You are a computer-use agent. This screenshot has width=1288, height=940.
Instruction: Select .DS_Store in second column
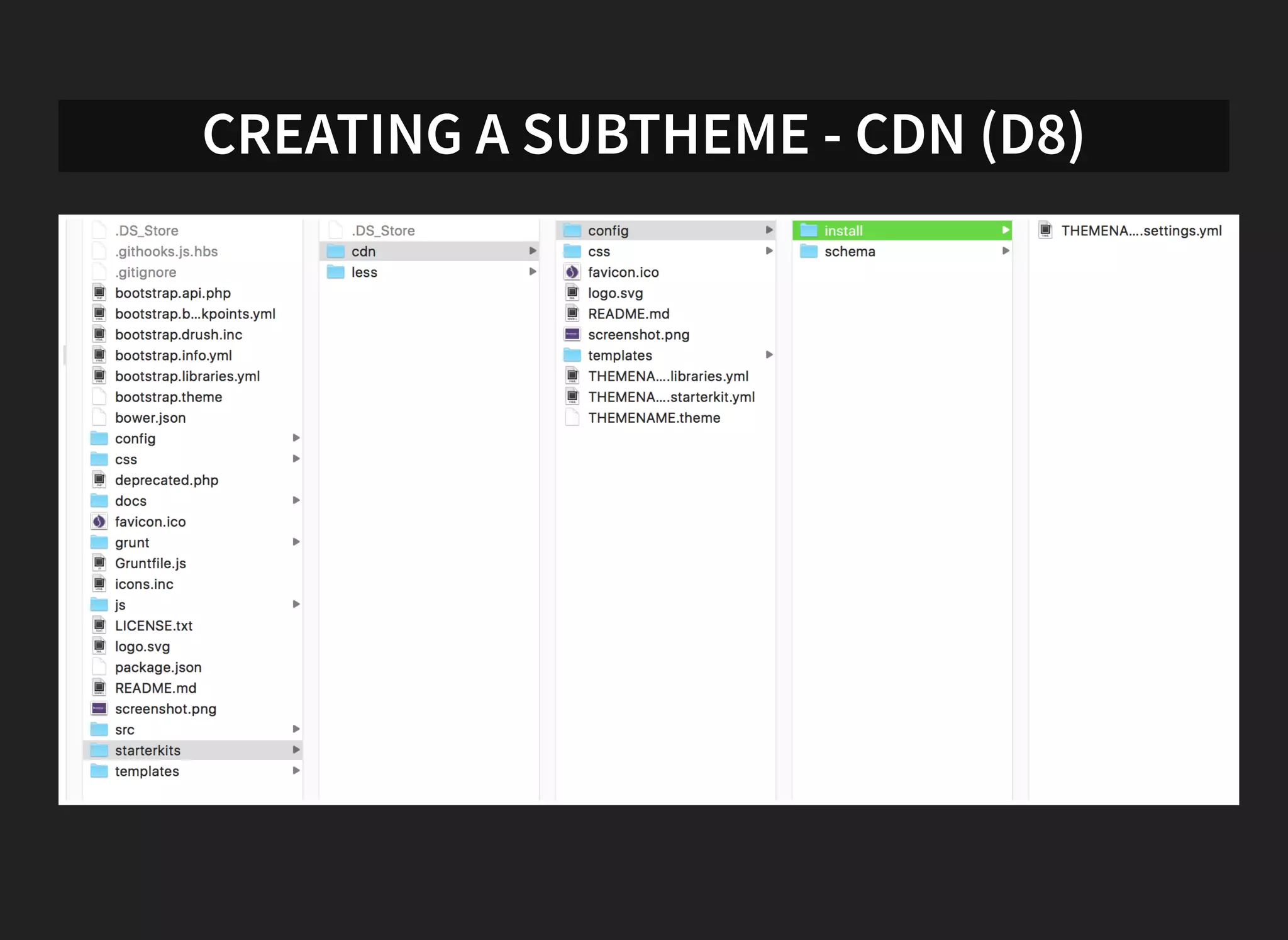click(383, 230)
